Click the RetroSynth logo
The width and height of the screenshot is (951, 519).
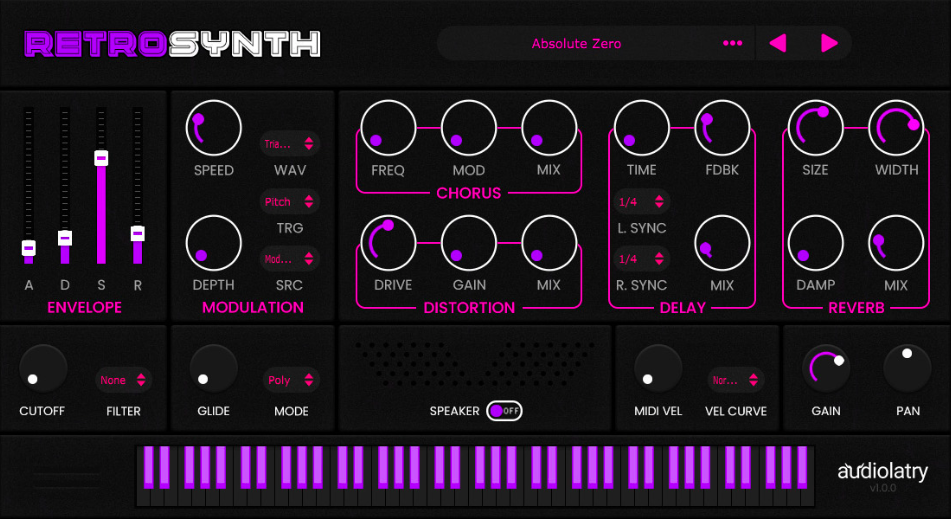pyautogui.click(x=172, y=44)
